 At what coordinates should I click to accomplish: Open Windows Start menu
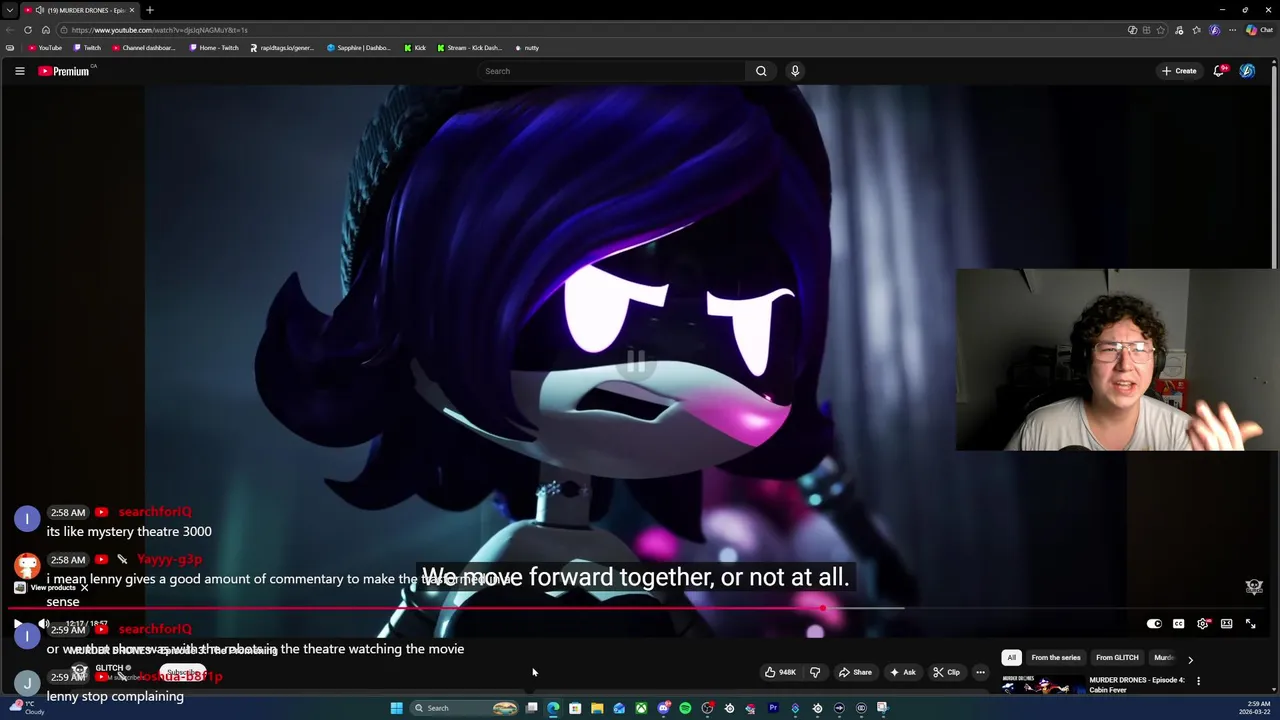(396, 708)
